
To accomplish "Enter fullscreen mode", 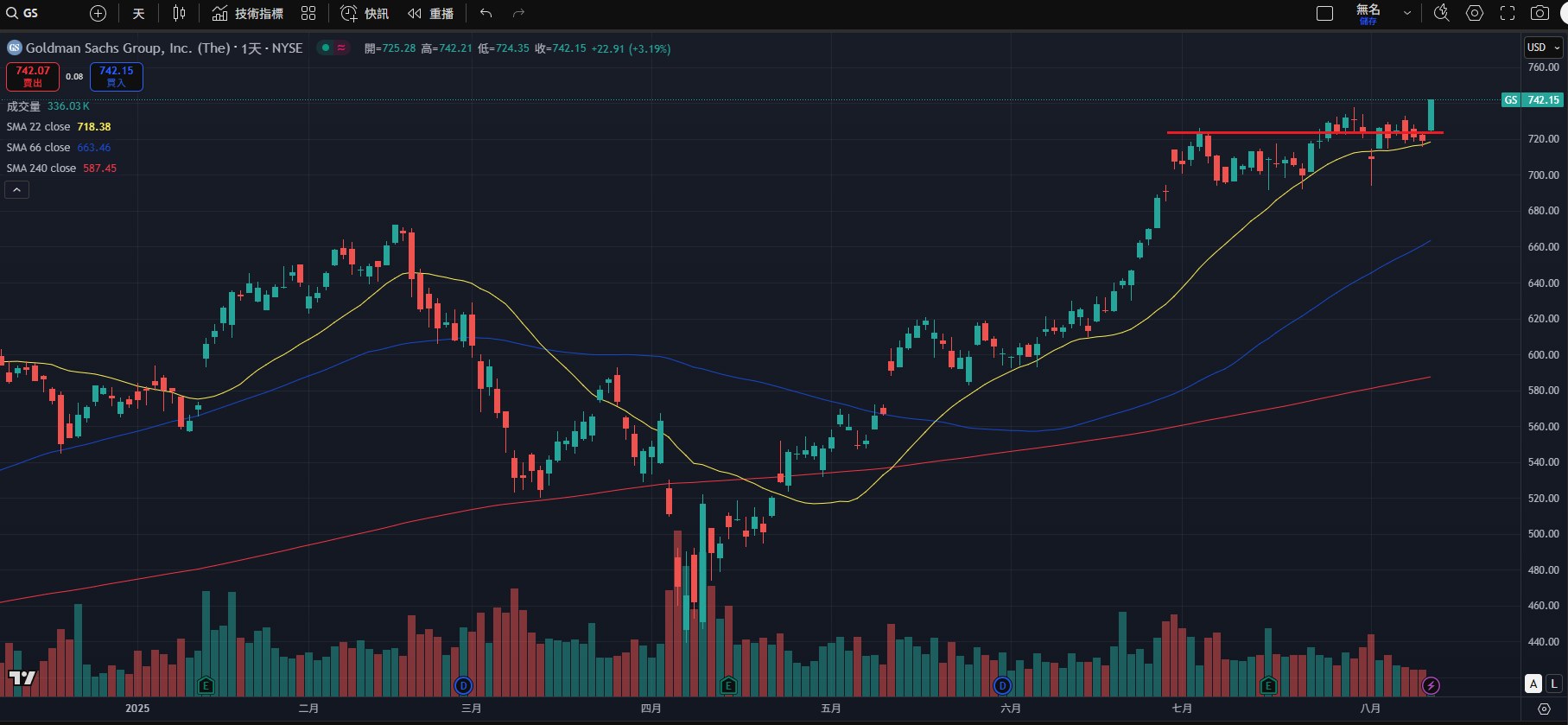I will (x=1508, y=13).
